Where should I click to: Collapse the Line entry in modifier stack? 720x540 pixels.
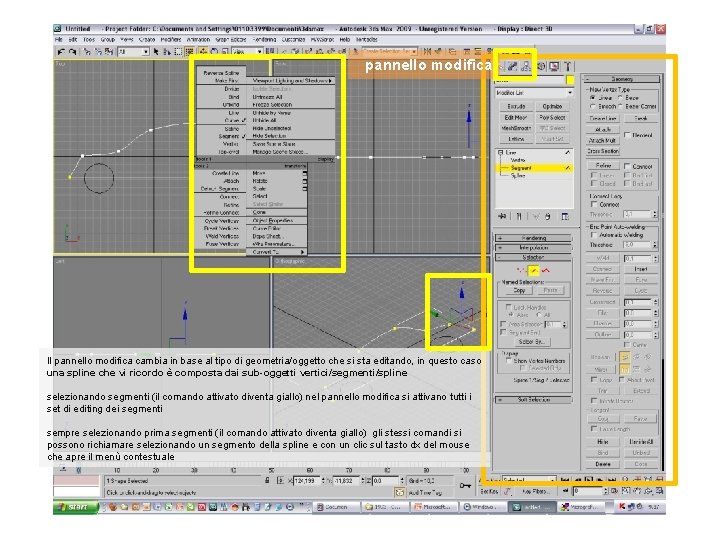pyautogui.click(x=501, y=152)
